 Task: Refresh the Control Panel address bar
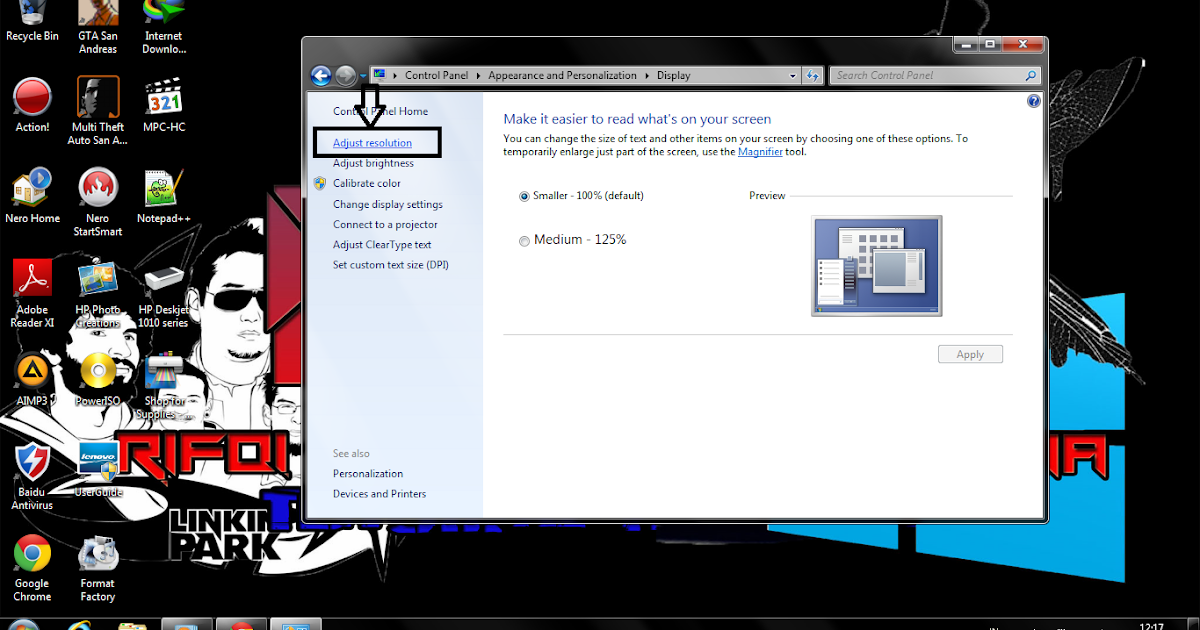point(813,75)
